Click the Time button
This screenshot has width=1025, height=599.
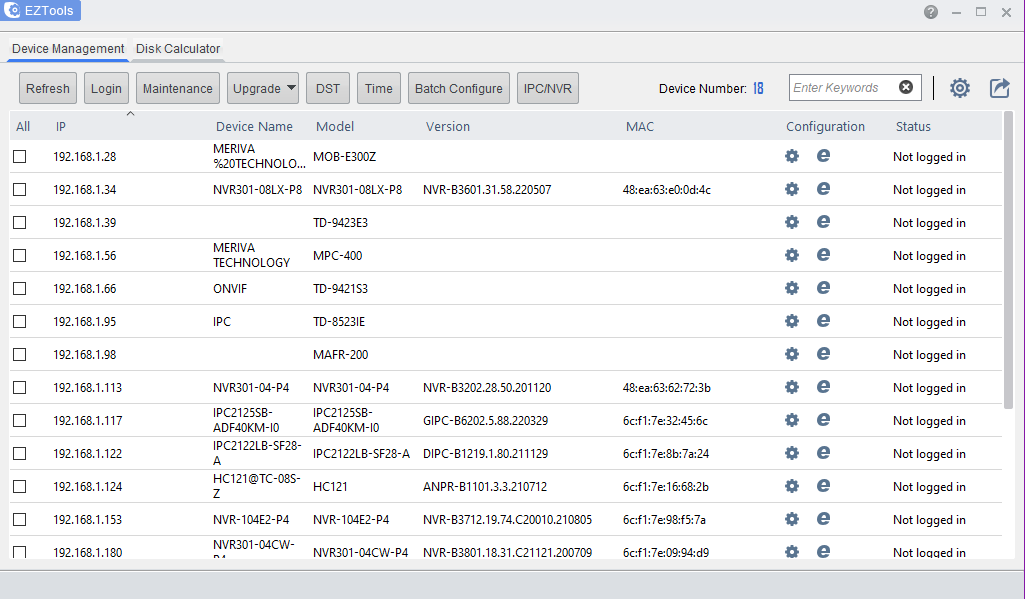(378, 88)
